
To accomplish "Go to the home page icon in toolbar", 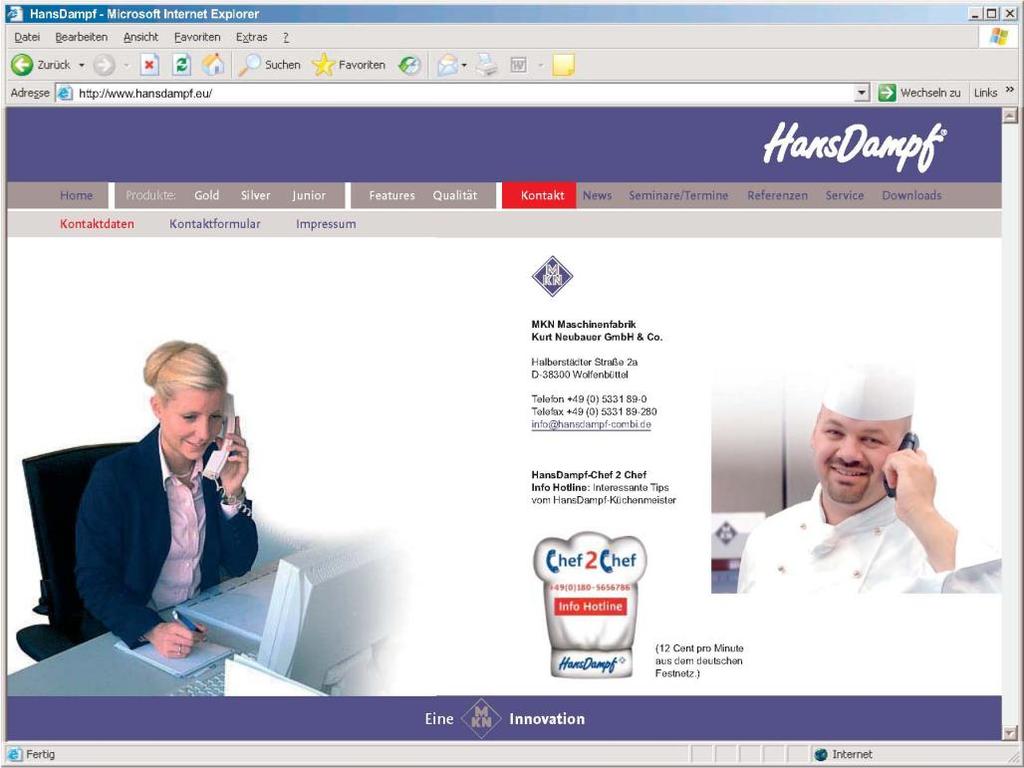I will 213,65.
